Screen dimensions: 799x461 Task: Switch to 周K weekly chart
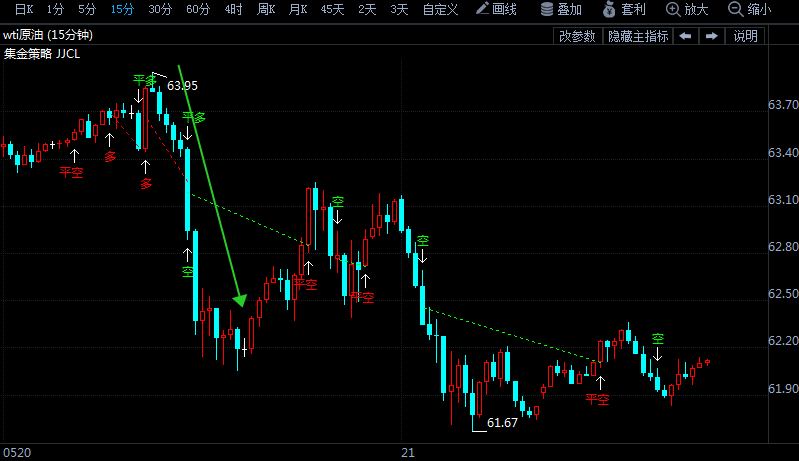coord(266,9)
